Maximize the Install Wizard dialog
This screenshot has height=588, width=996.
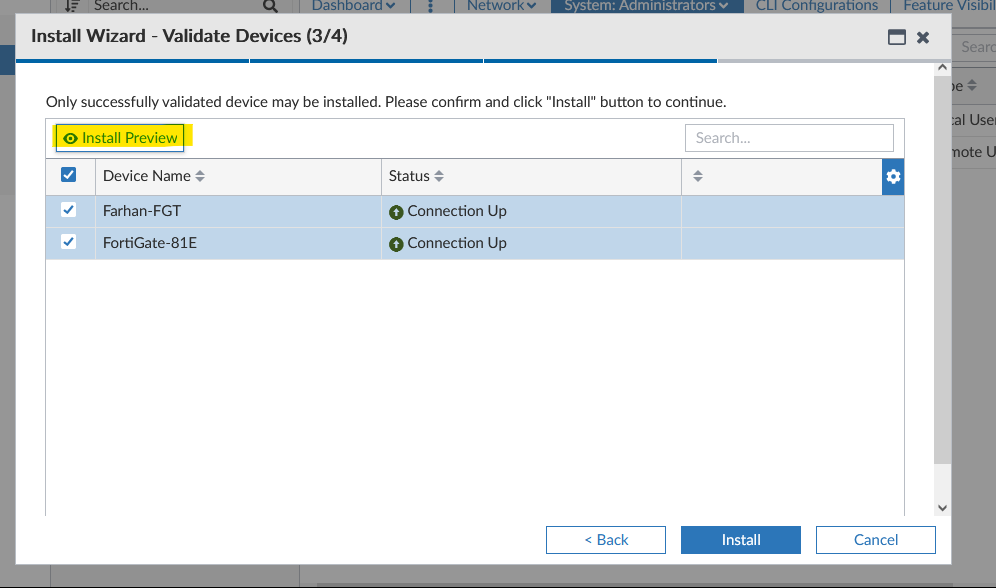[x=897, y=37]
